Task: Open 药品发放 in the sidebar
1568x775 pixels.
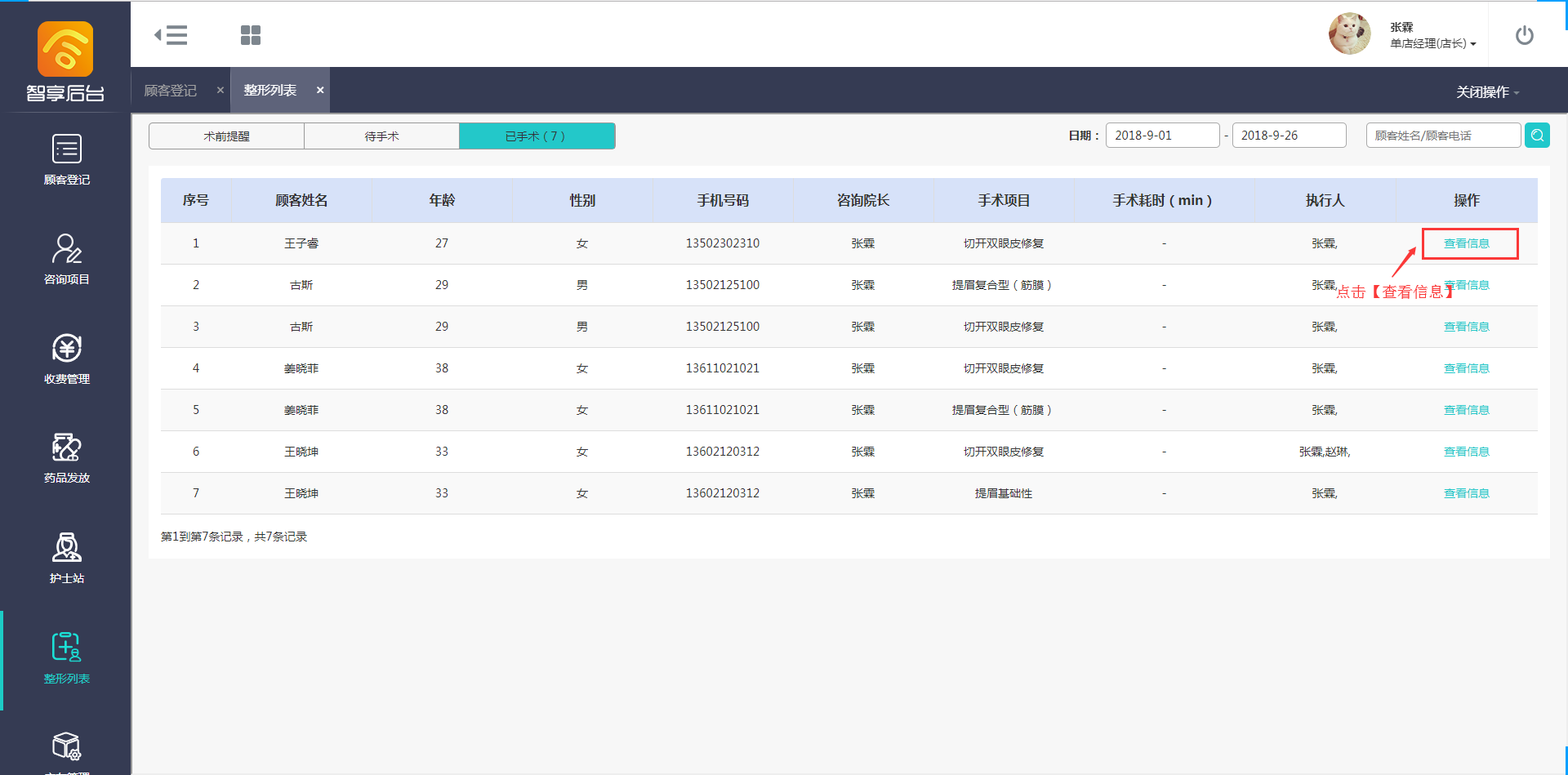Action: click(x=66, y=458)
